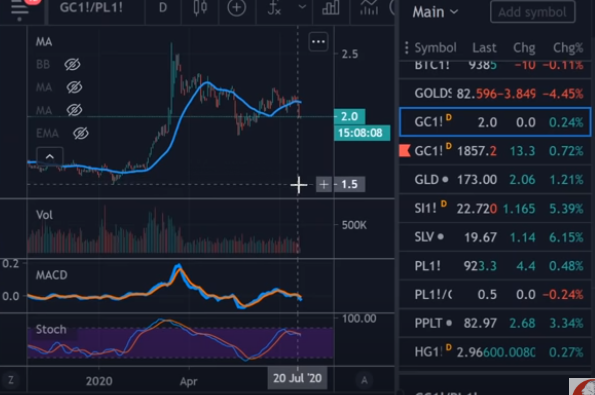Select the highlighted GC1! 2.0 watchlist row
The height and width of the screenshot is (395, 595).
495,122
